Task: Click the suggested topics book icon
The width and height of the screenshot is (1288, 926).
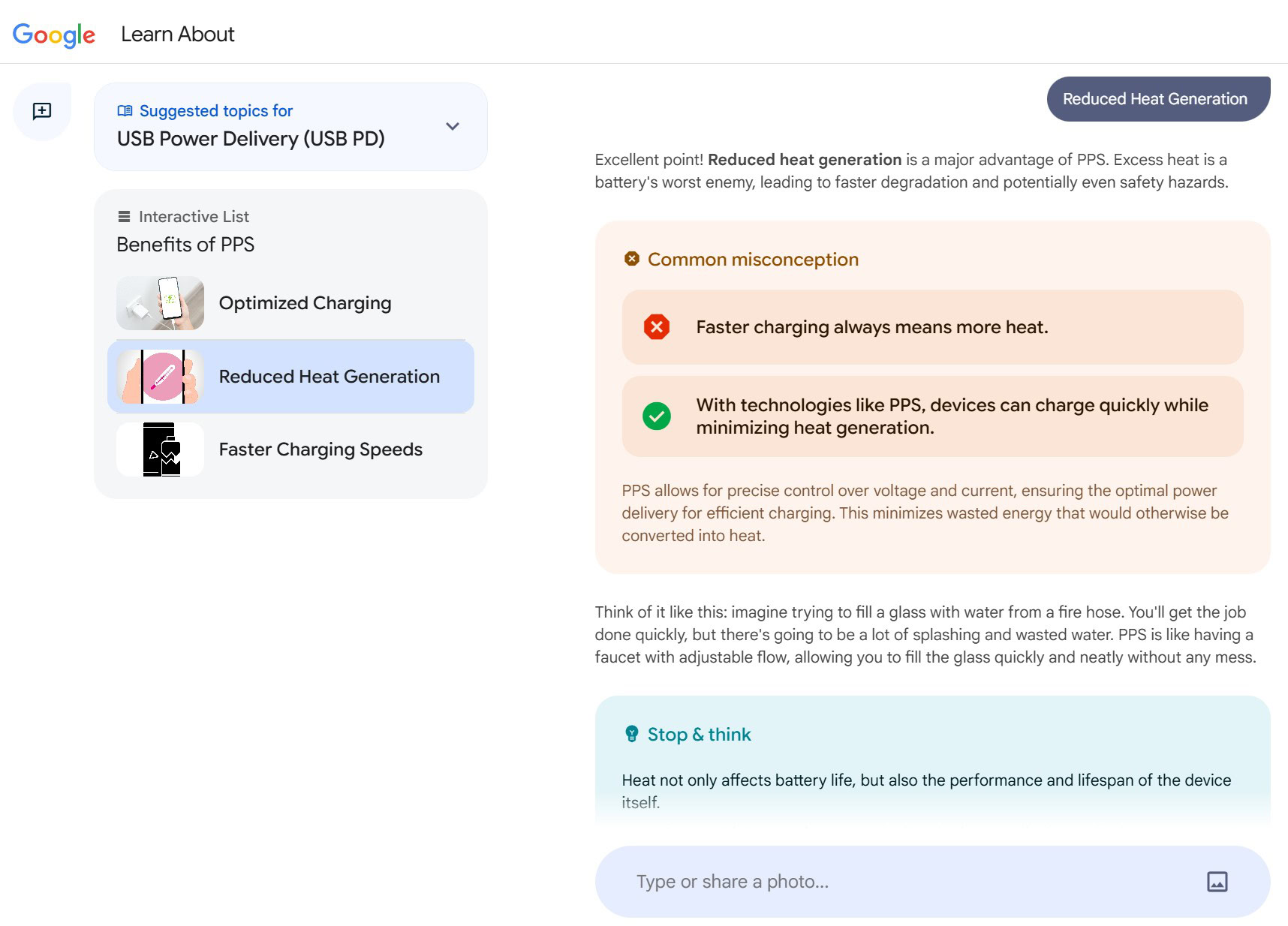Action: 125,111
